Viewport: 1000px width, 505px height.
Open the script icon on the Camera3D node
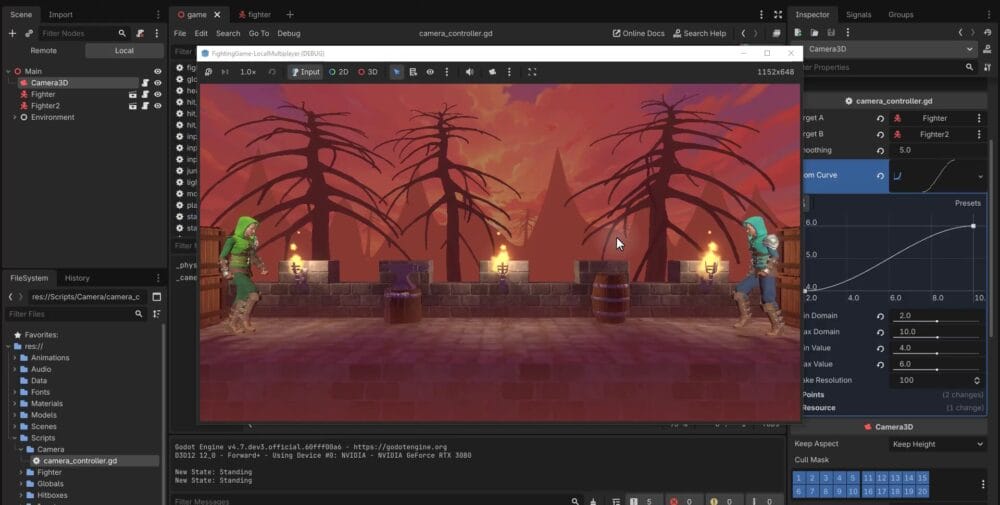pyautogui.click(x=145, y=83)
